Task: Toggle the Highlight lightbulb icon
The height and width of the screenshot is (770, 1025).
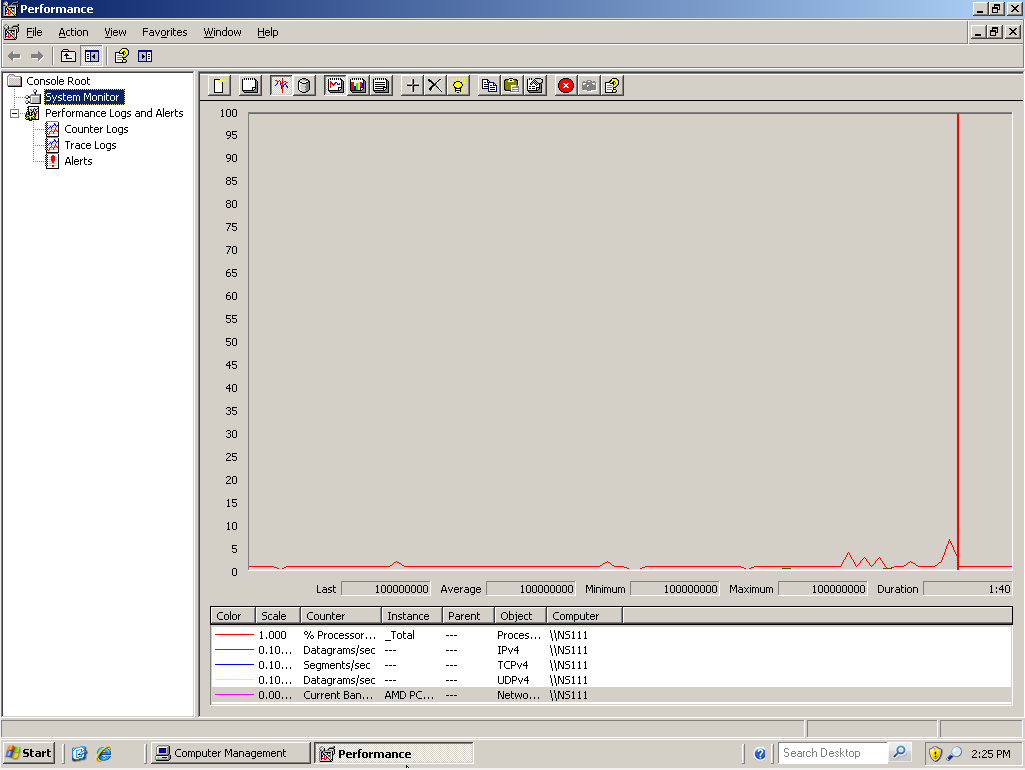Action: point(458,86)
